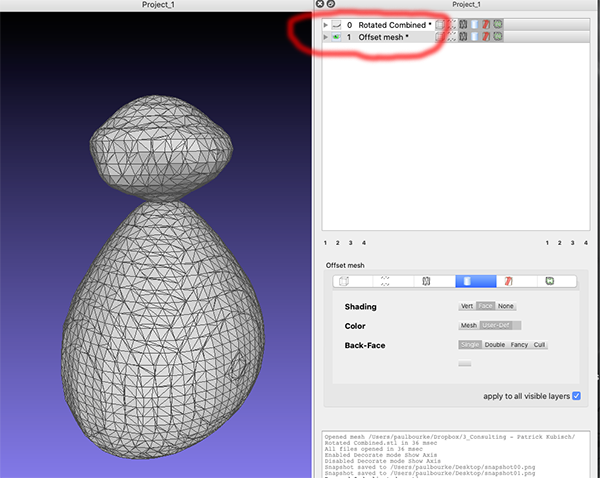
Task: Toggle wireframe rendering for Rotated Combined layer
Action: 463,25
